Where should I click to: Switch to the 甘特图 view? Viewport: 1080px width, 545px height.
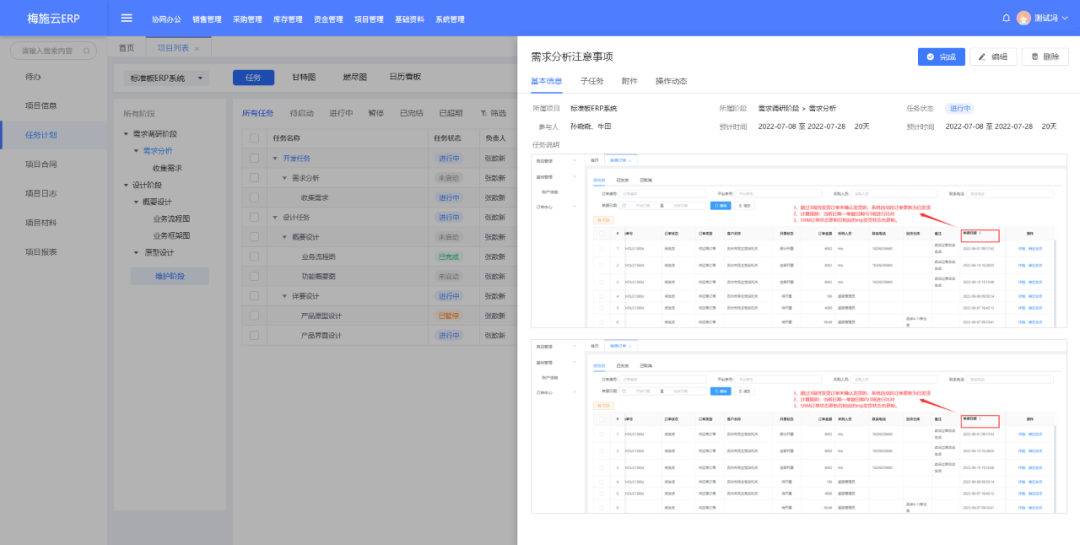click(304, 77)
